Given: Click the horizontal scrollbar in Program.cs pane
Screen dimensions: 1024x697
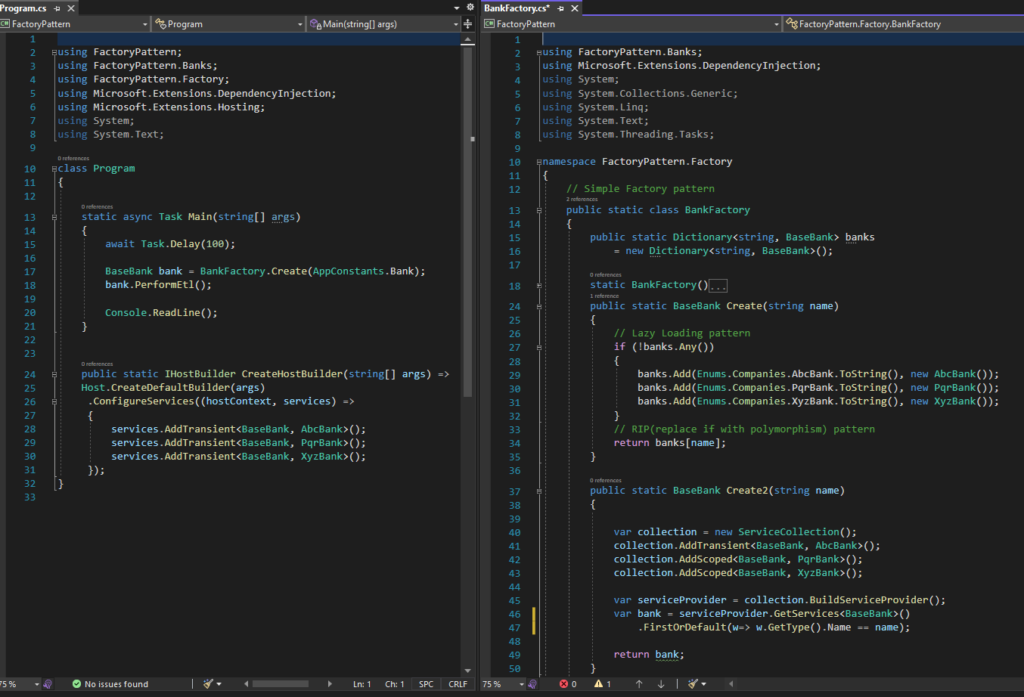Looking at the screenshot, I should click(x=280, y=684).
